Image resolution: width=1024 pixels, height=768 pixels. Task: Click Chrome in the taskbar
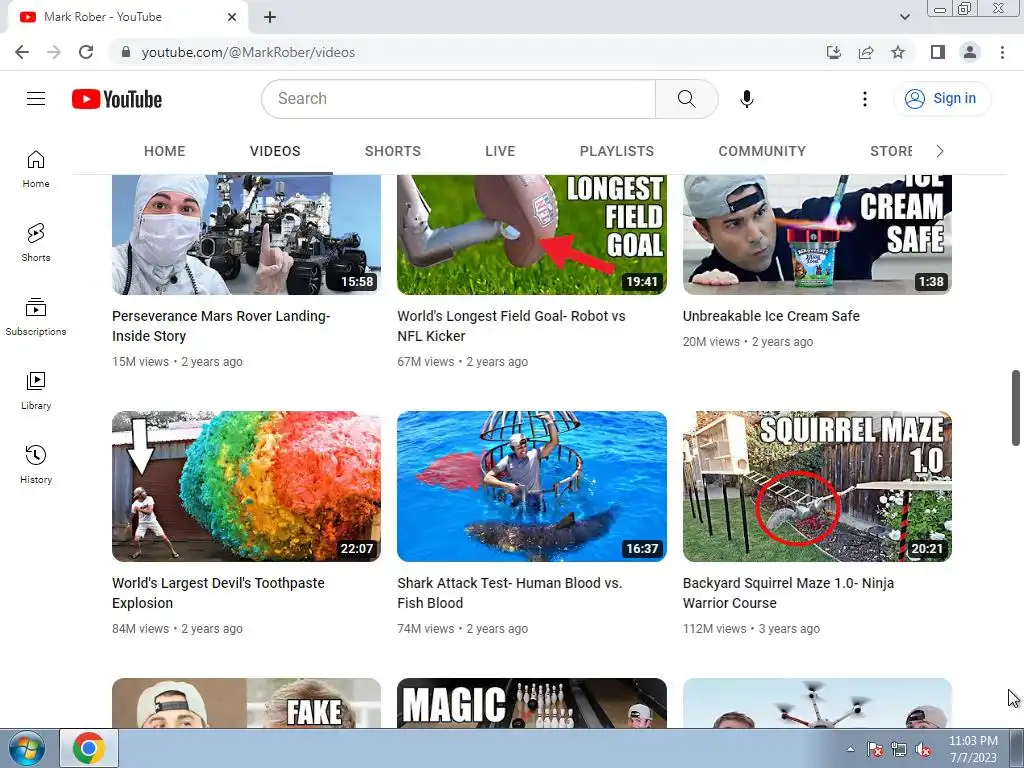(x=89, y=748)
